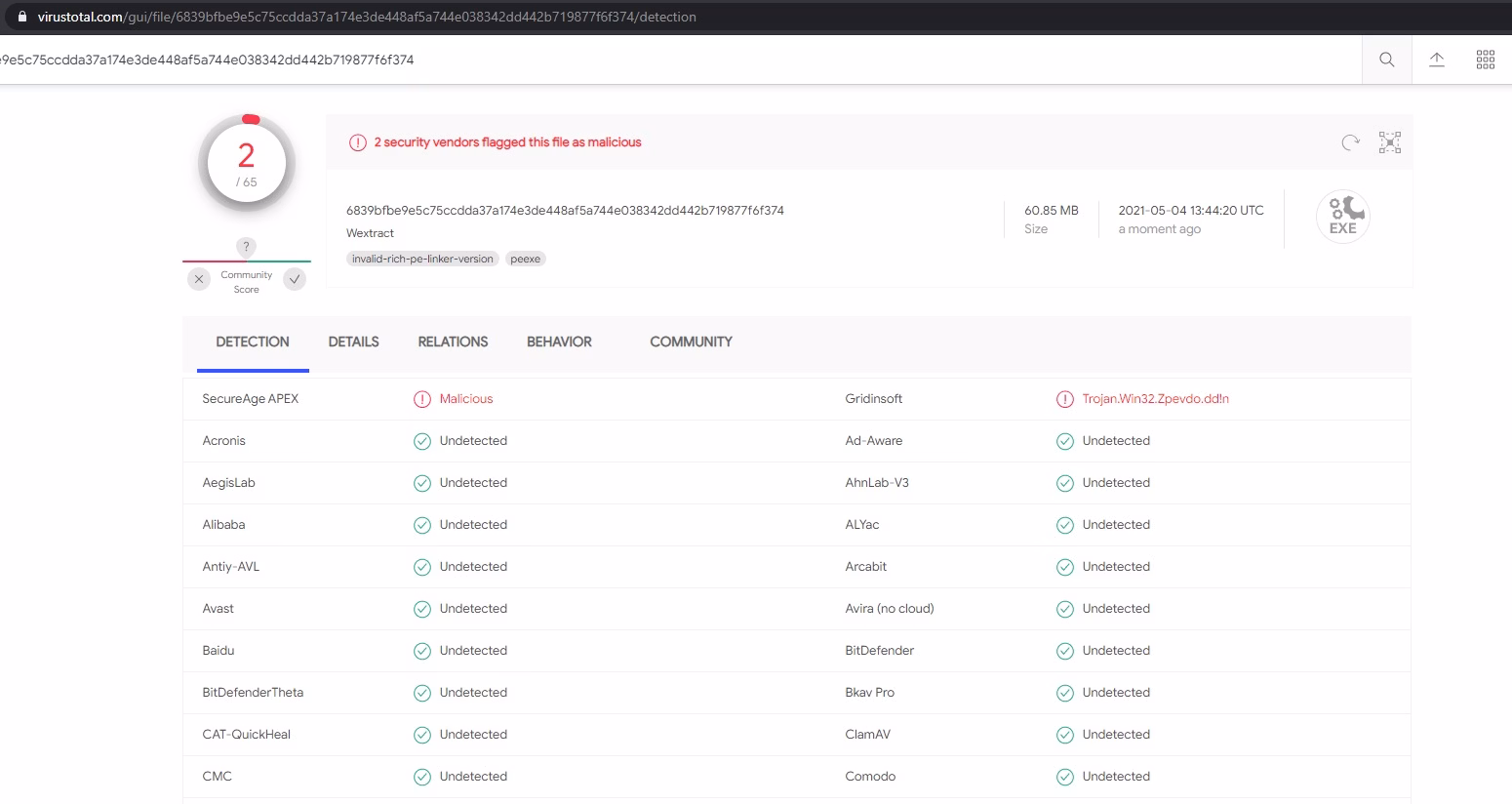
Task: Click the hash search input field
Action: 681,60
